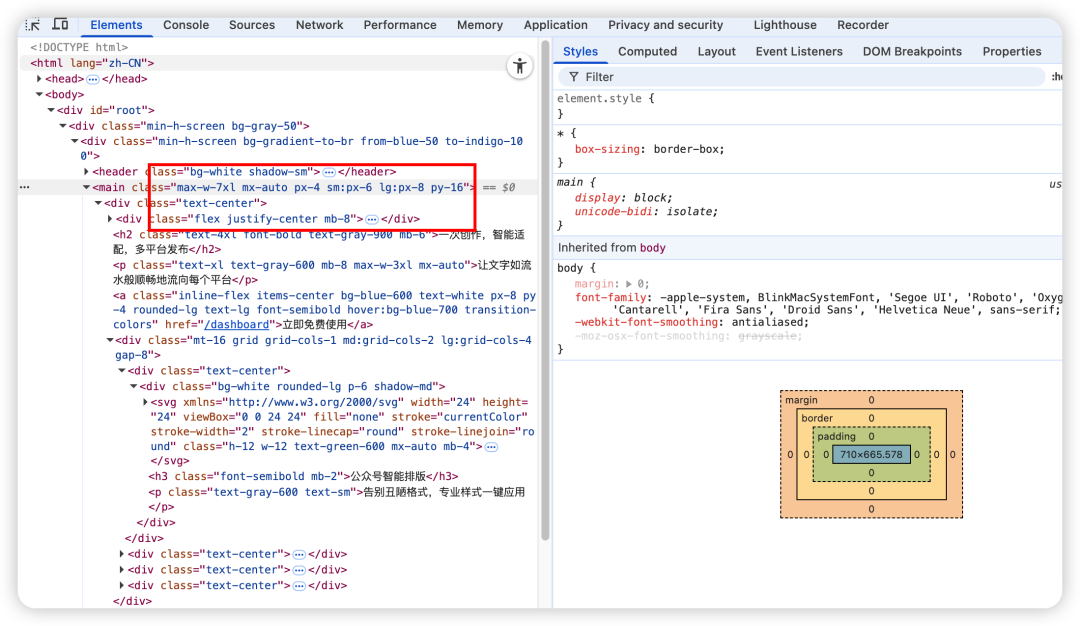
Task: Switch to the Layout sub-tab
Action: (x=716, y=52)
